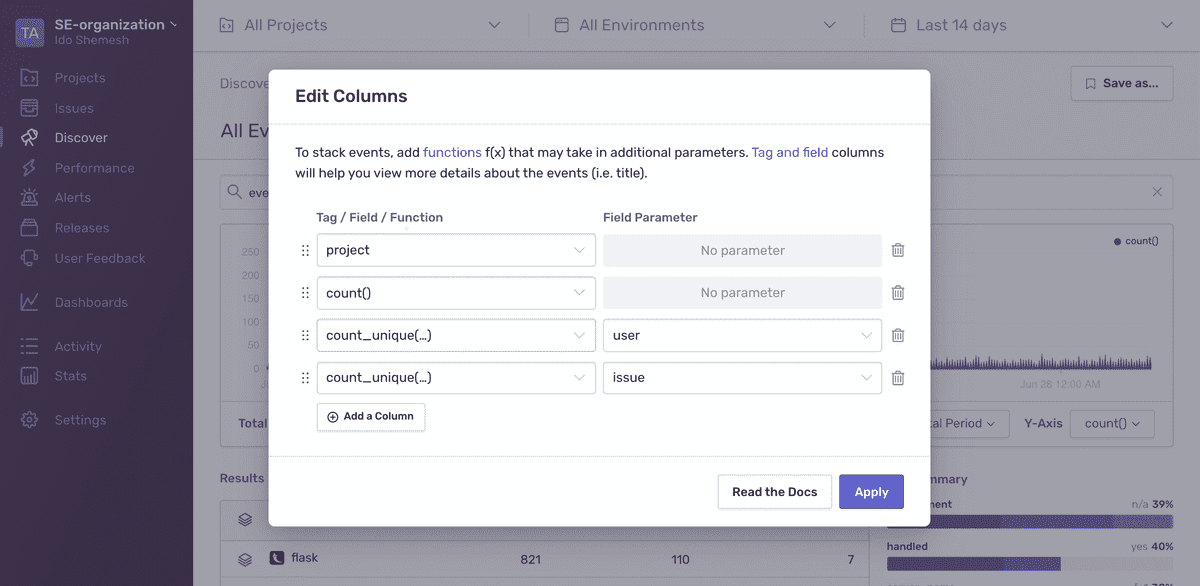Open the issue field parameter dropdown
Viewport: 1200px width, 586px height.
(x=742, y=378)
